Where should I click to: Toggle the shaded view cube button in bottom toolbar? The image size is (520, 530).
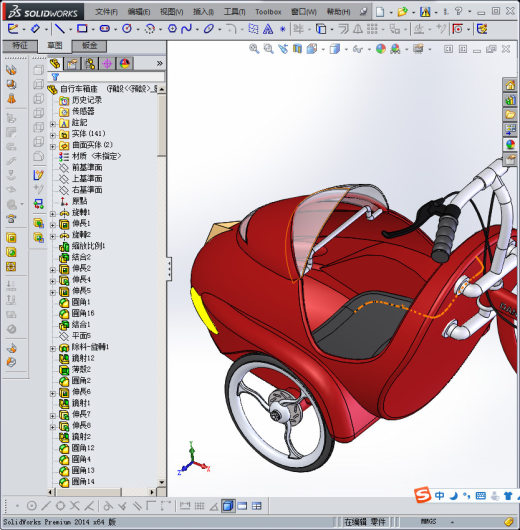228,506
